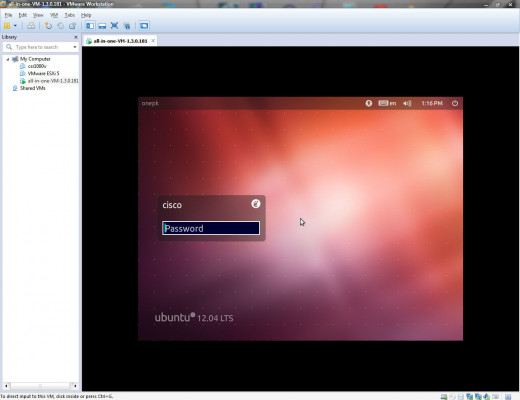The width and height of the screenshot is (520, 400).
Task: Select Shared VMs in the Library
Action: pos(32,88)
